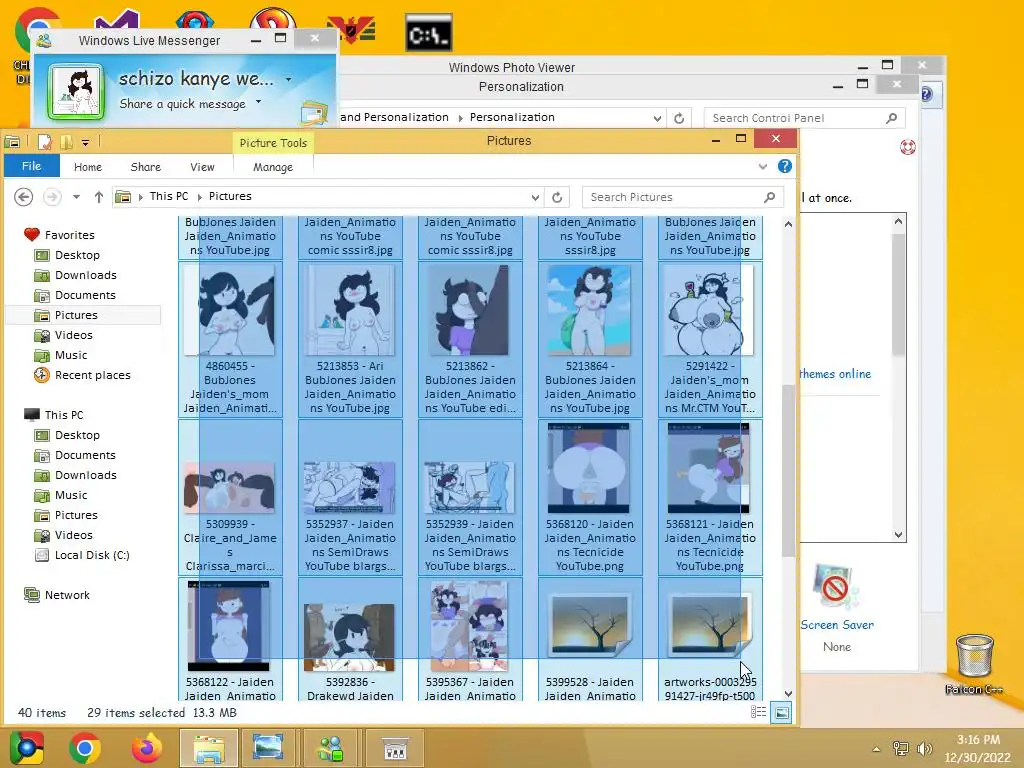The image size is (1024, 768).
Task: Switch to the View ribbon tab
Action: (x=202, y=167)
